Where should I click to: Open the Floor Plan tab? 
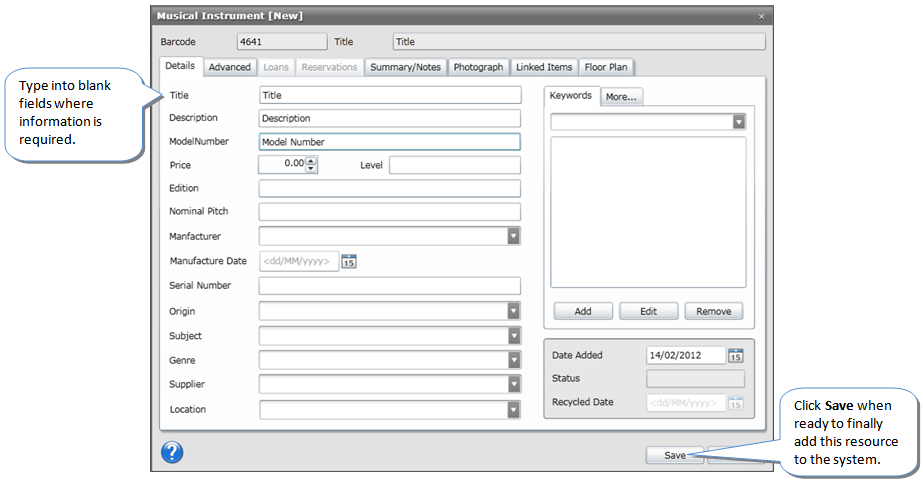pos(606,67)
